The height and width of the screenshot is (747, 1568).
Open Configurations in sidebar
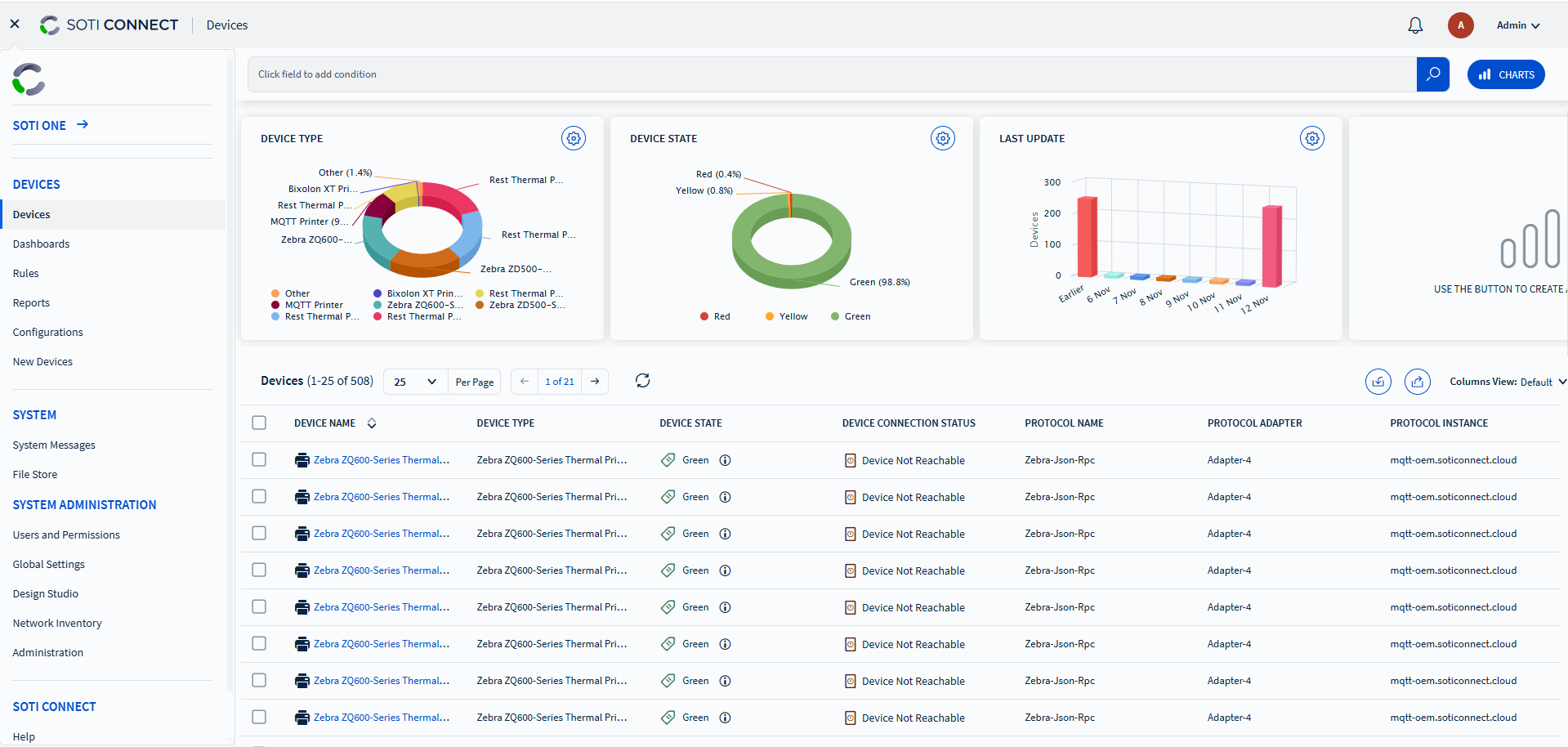pos(47,332)
